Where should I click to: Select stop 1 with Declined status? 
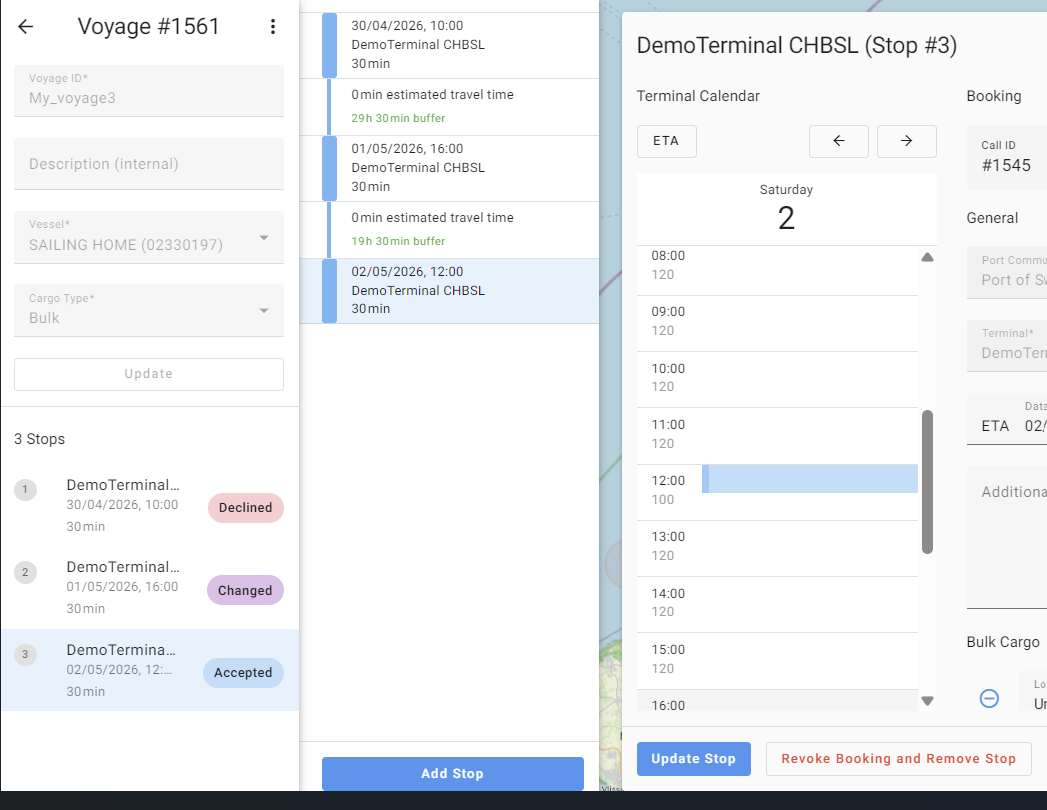tap(149, 506)
